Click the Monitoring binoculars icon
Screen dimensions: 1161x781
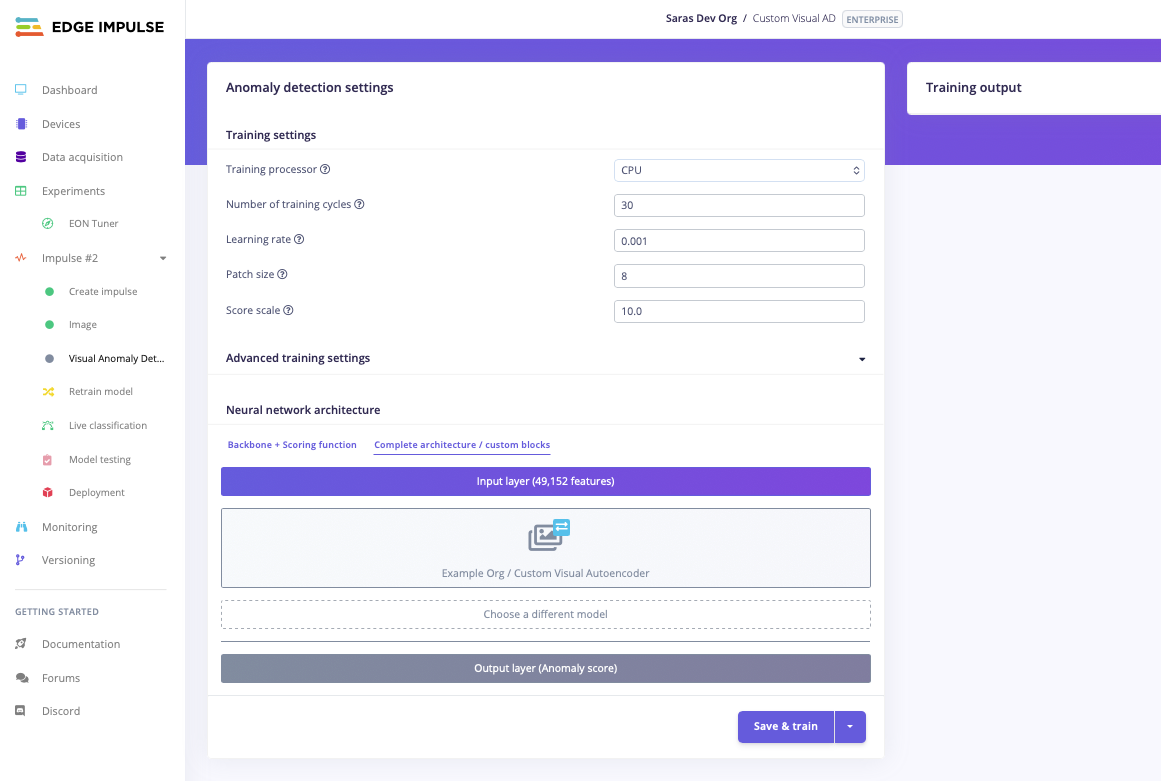click(21, 527)
